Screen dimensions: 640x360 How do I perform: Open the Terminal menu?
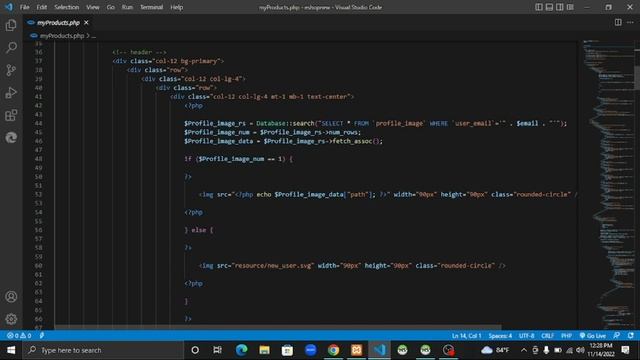pos(151,7)
